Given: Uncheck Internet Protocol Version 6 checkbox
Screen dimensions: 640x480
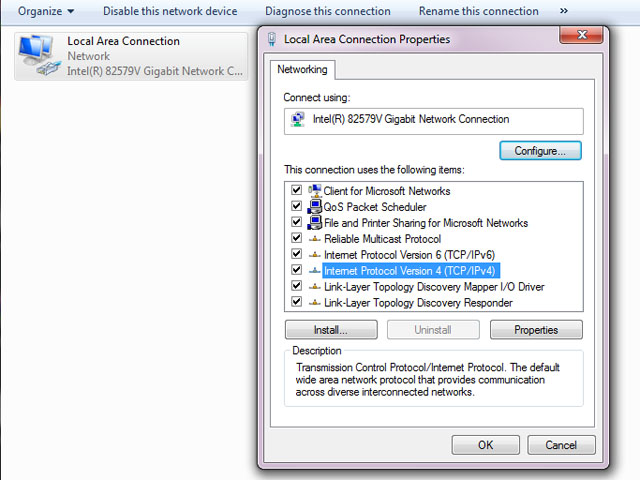Looking at the screenshot, I should (297, 254).
